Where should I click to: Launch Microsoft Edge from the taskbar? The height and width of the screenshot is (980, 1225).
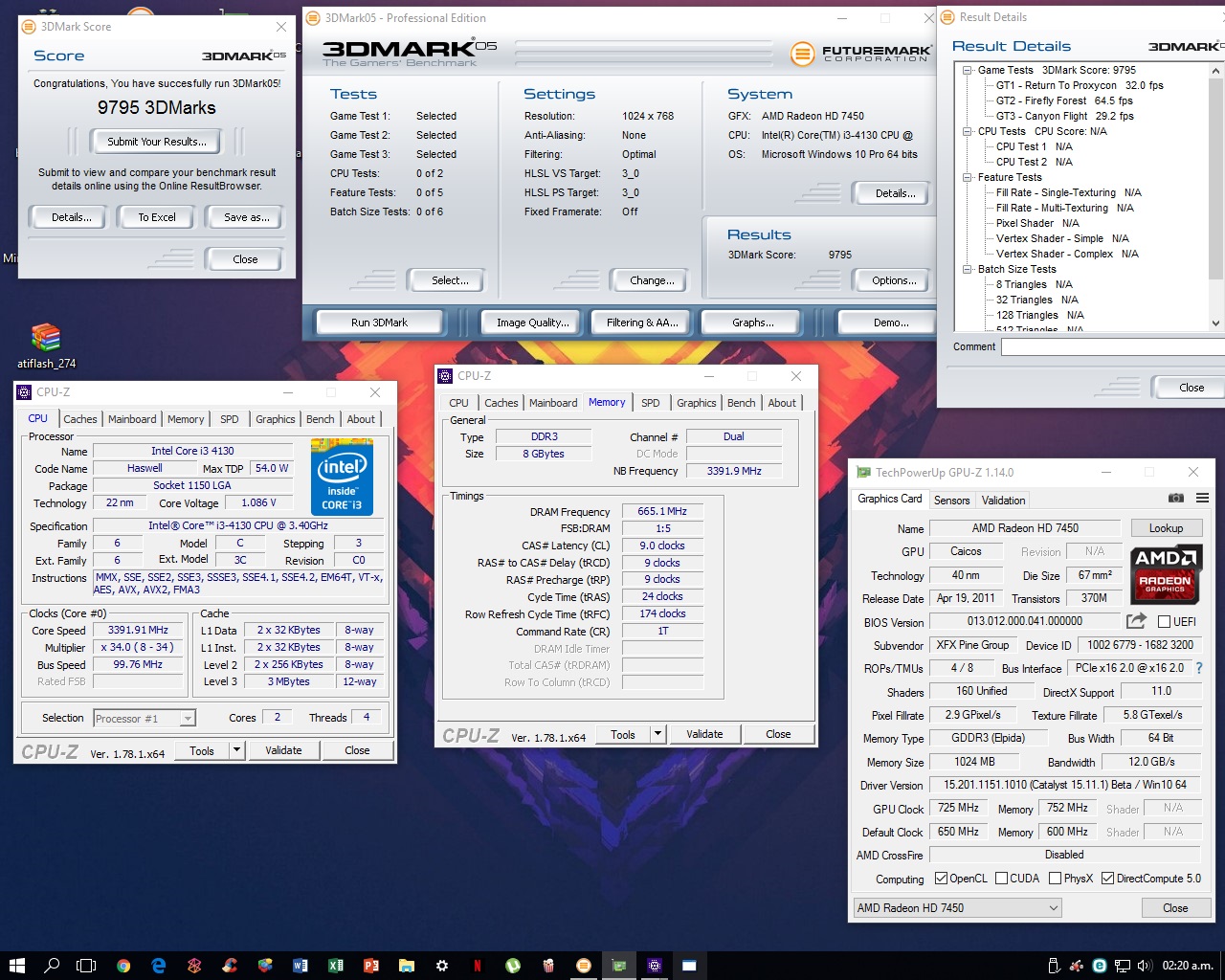point(159,966)
